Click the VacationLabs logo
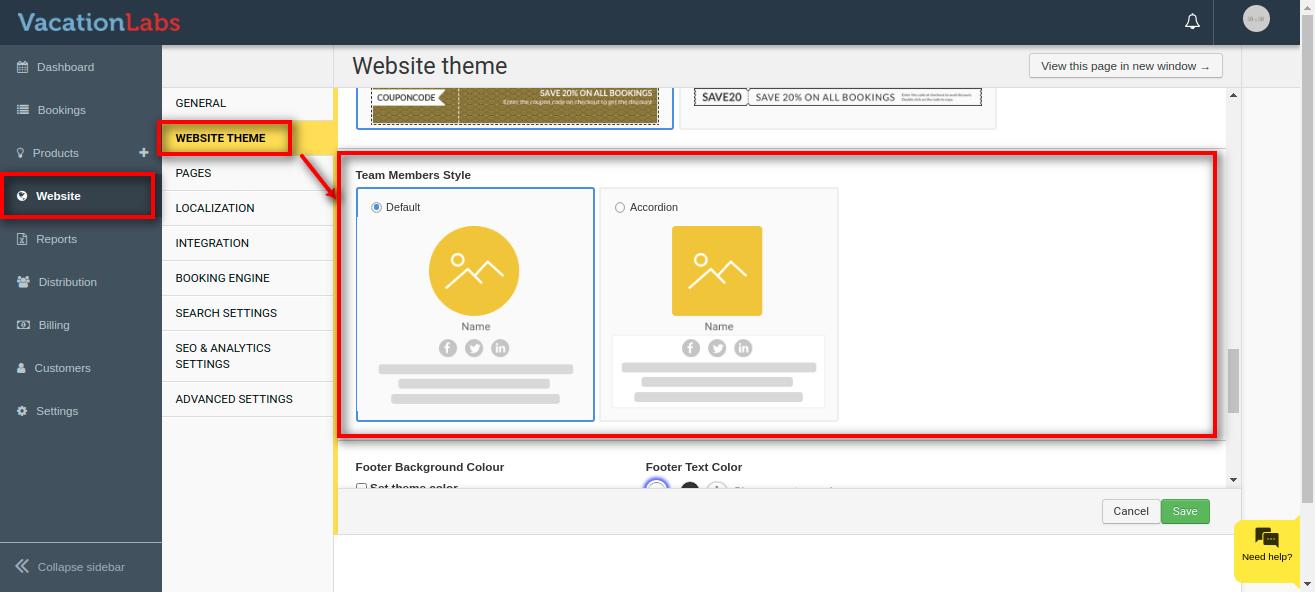 [98, 22]
